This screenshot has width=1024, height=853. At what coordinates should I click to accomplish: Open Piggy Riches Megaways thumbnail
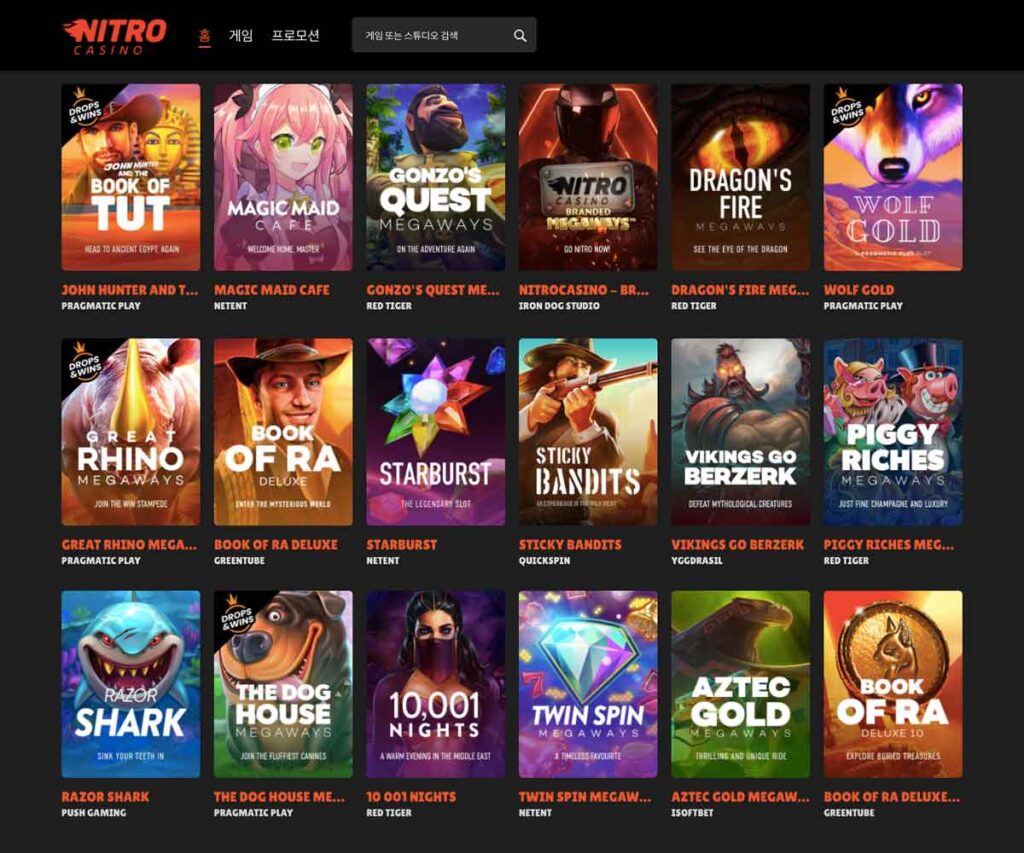[x=893, y=432]
